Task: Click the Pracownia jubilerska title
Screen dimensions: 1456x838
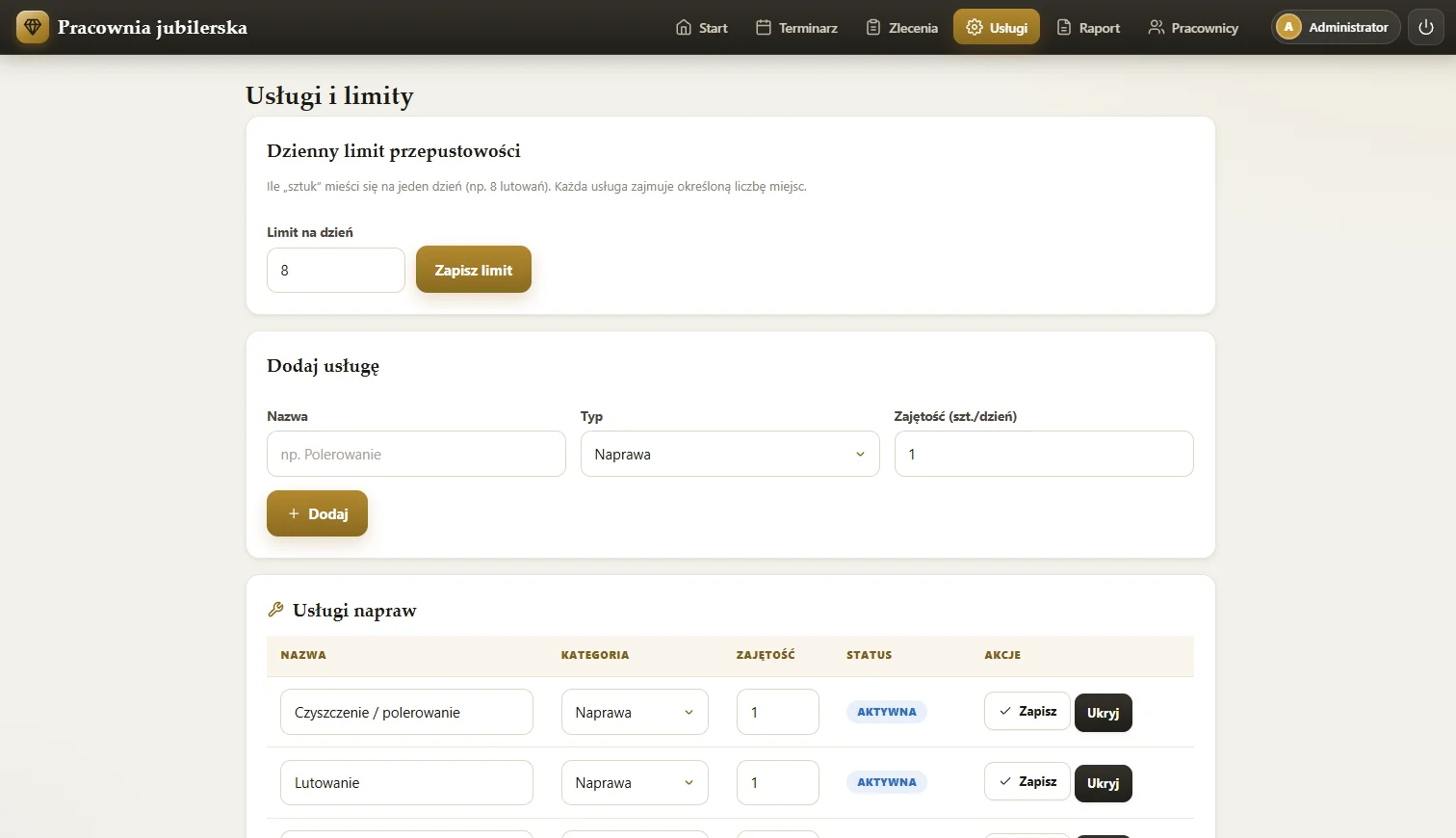Action: [x=152, y=27]
